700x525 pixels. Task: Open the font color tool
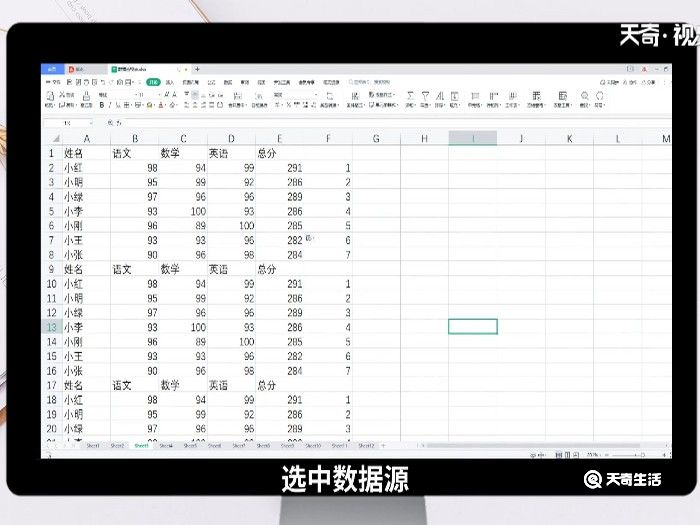click(161, 105)
